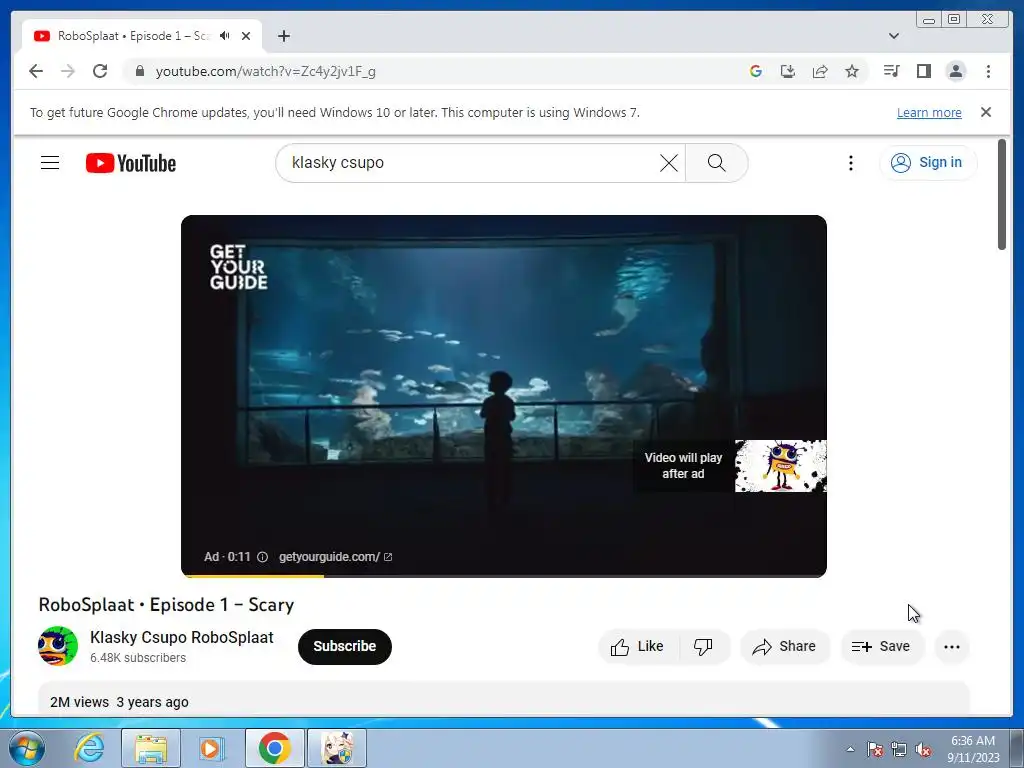Open Chrome profile avatar
Viewport: 1024px width, 768px height.
(955, 71)
